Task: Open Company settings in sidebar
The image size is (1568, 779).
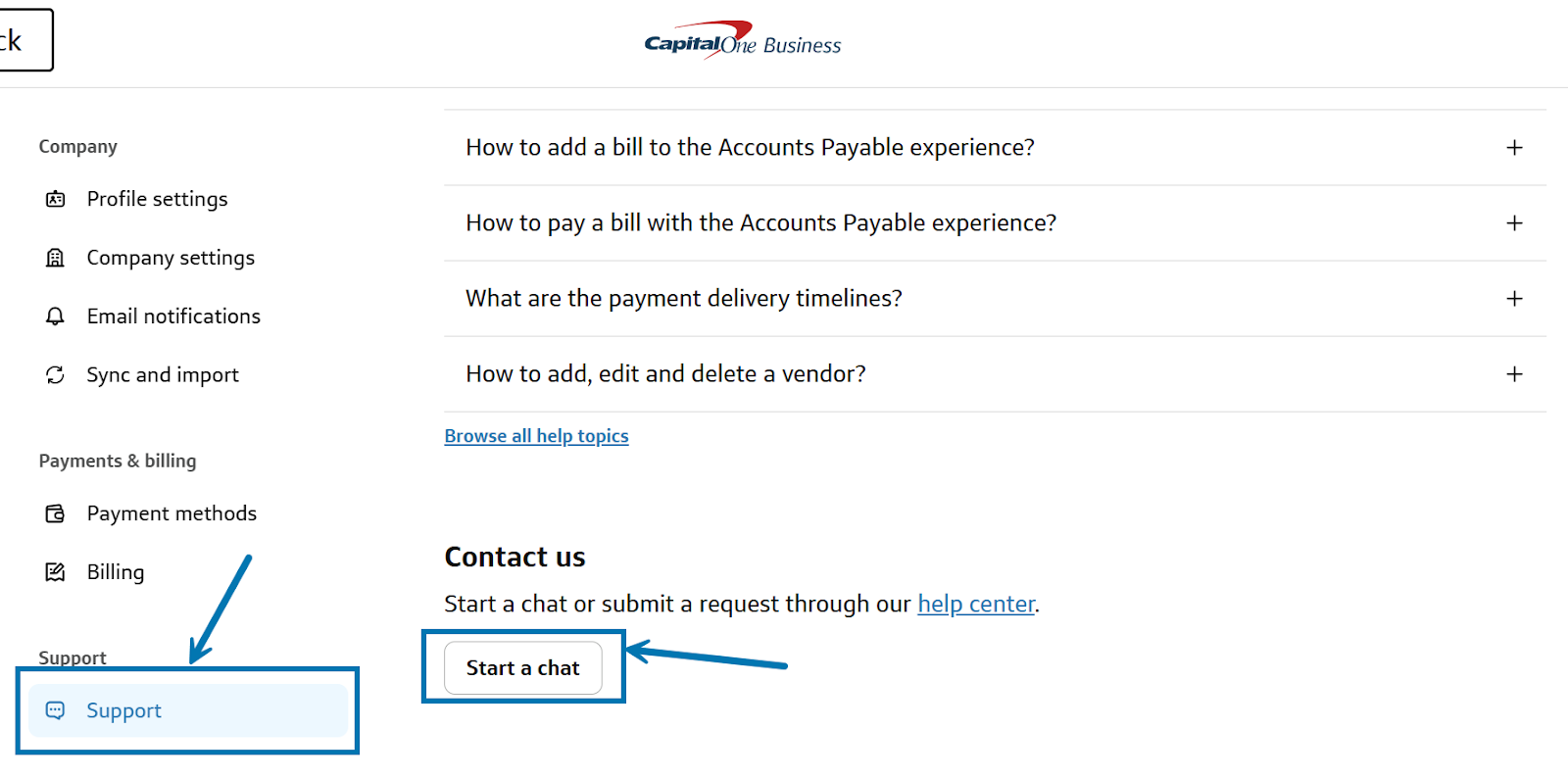Action: (x=171, y=258)
